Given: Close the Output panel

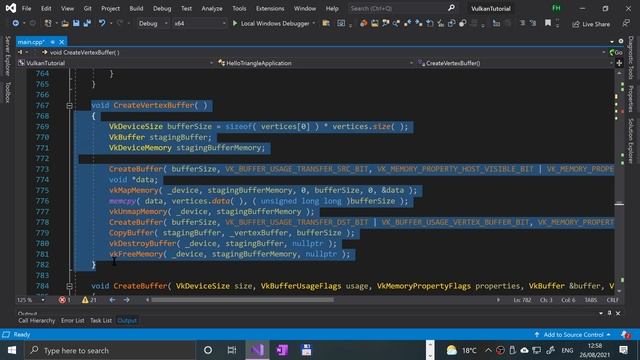Looking at the screenshot, I should click(x=618, y=313).
